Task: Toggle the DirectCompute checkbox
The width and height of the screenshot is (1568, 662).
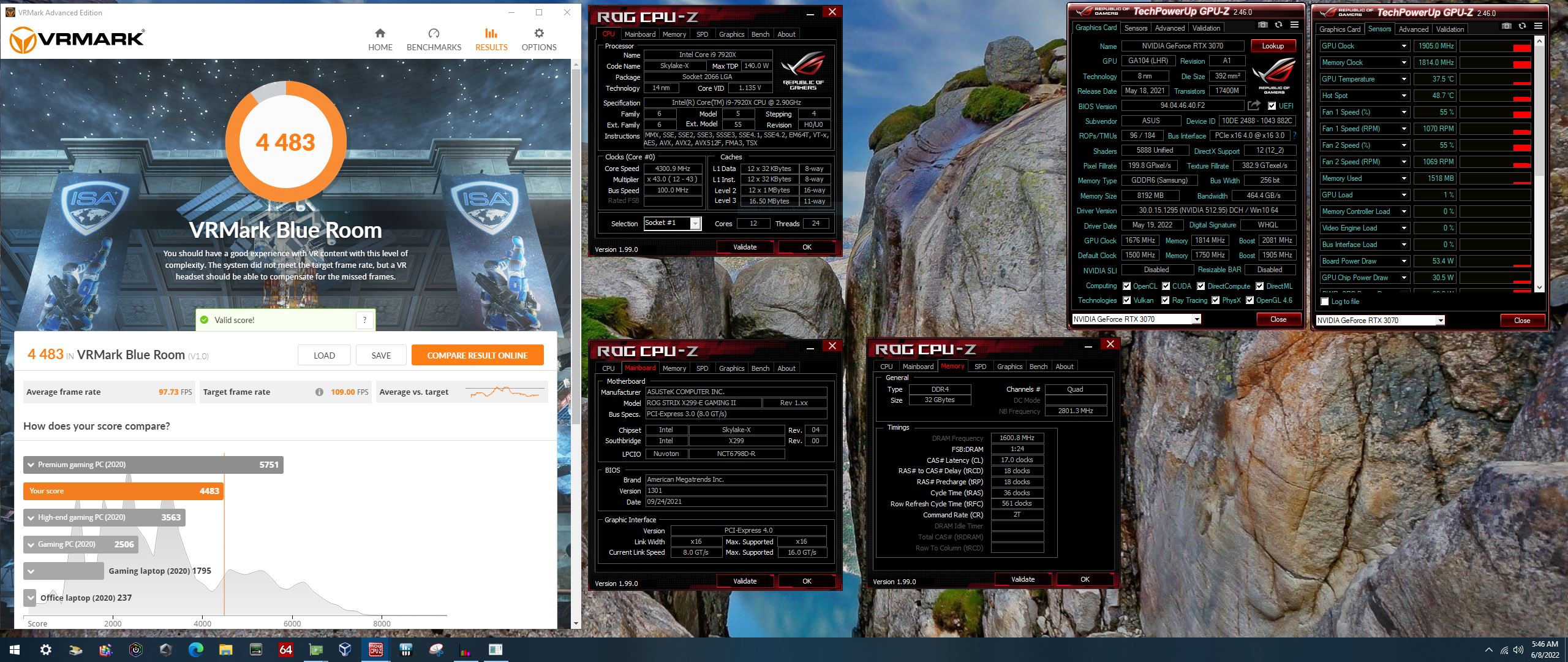Action: [x=1200, y=286]
